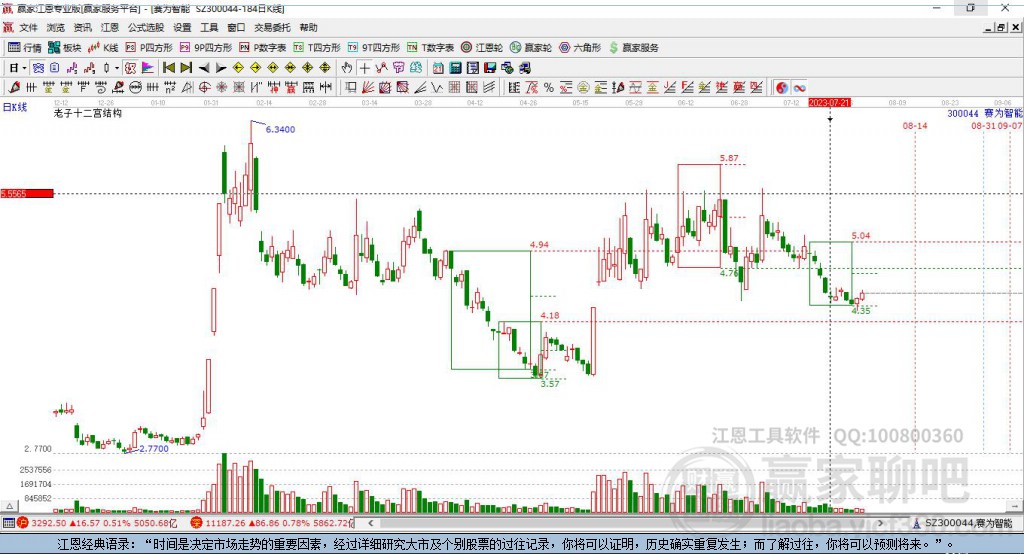
Task: Open the 工具 menu
Action: click(209, 27)
